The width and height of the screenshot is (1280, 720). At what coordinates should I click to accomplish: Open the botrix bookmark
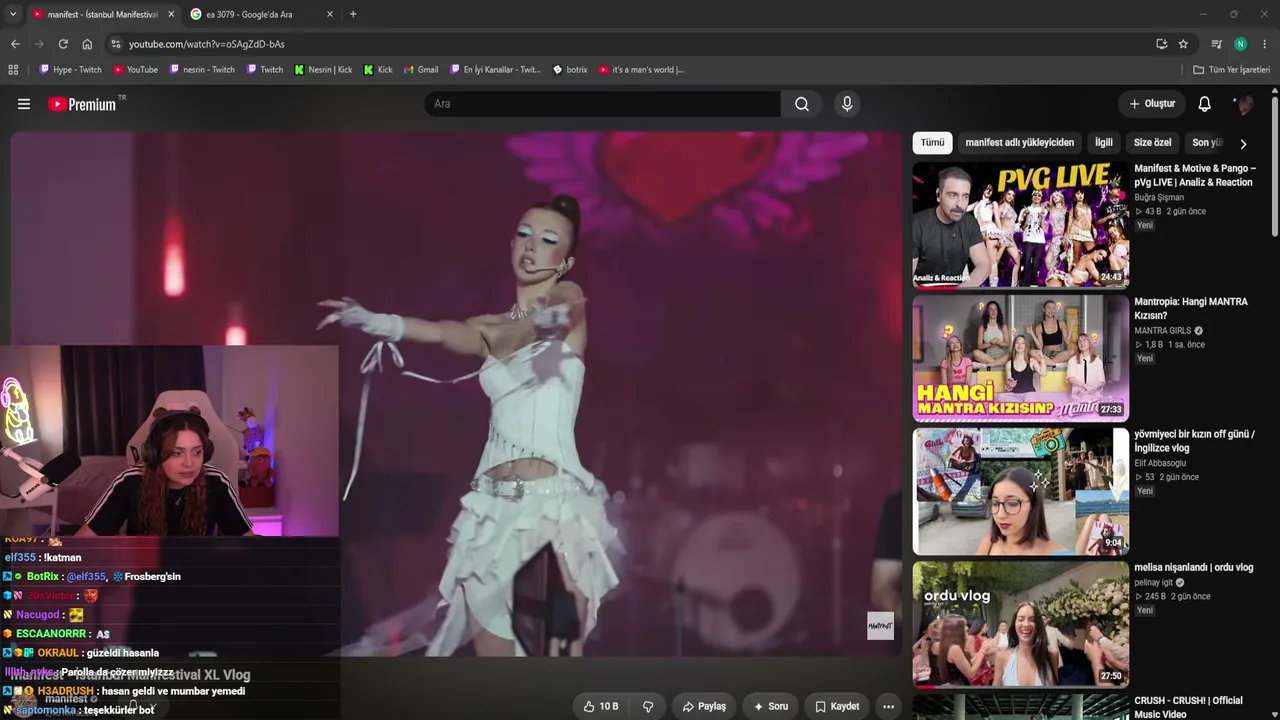[570, 70]
